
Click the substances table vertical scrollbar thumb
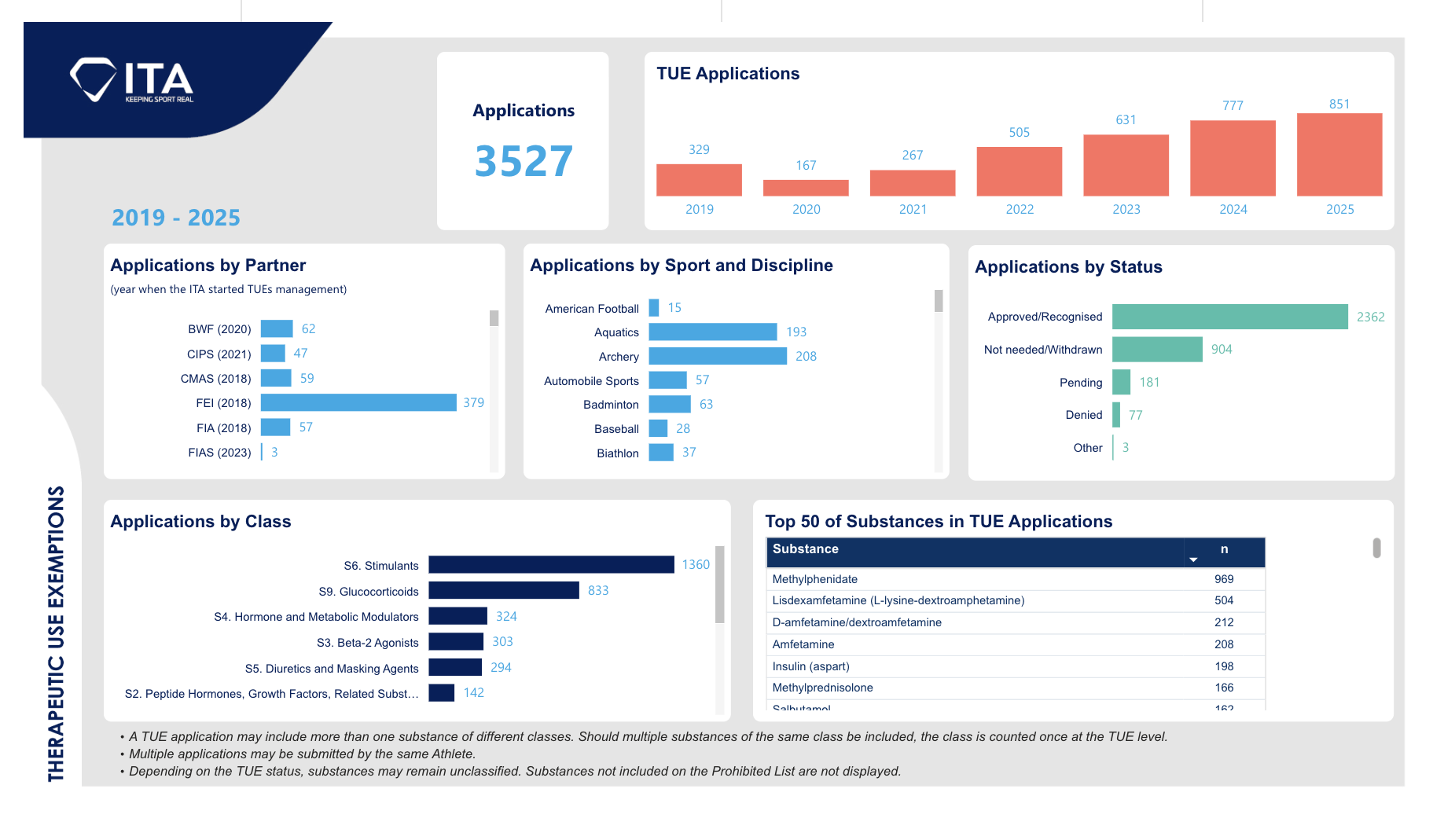[x=1376, y=548]
